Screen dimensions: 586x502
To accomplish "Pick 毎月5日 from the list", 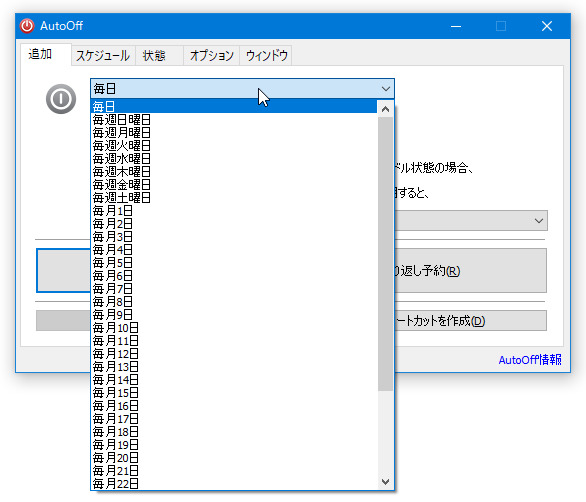I will (x=234, y=263).
